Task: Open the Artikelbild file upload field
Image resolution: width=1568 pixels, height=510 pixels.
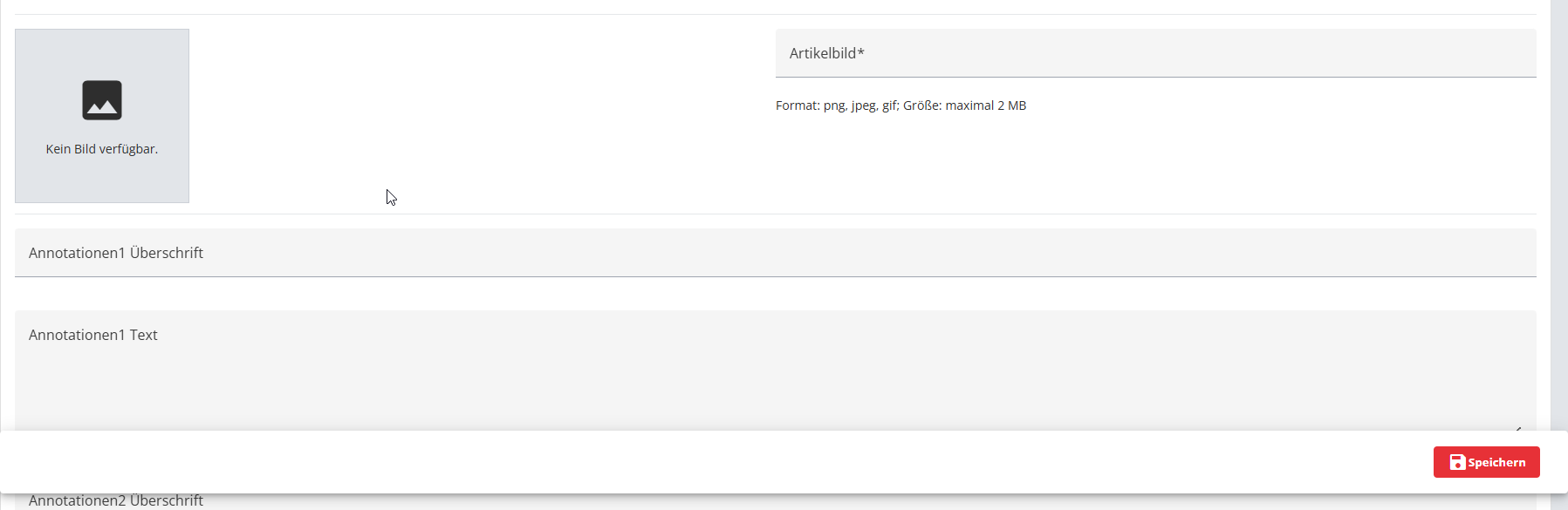Action: click(x=1155, y=53)
